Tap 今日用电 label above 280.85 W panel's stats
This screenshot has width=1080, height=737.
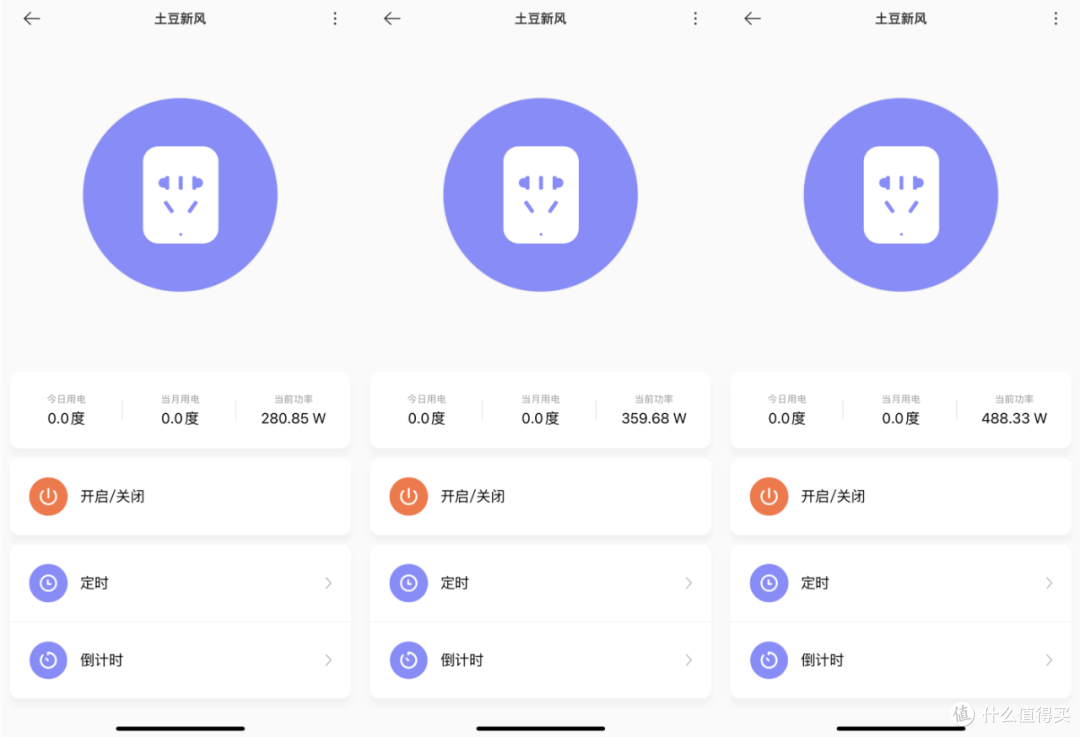click(x=66, y=399)
